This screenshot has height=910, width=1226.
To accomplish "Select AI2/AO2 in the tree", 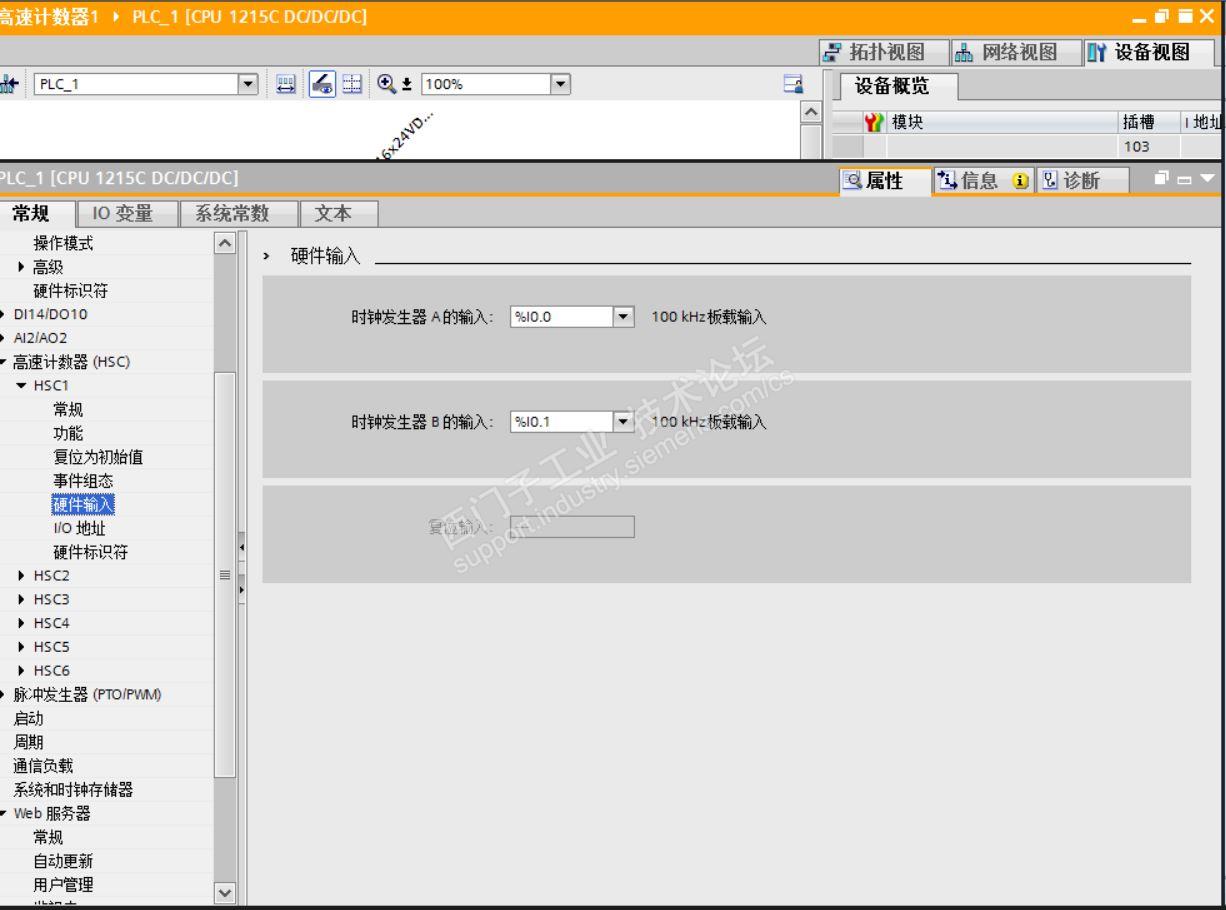I will tap(41, 338).
